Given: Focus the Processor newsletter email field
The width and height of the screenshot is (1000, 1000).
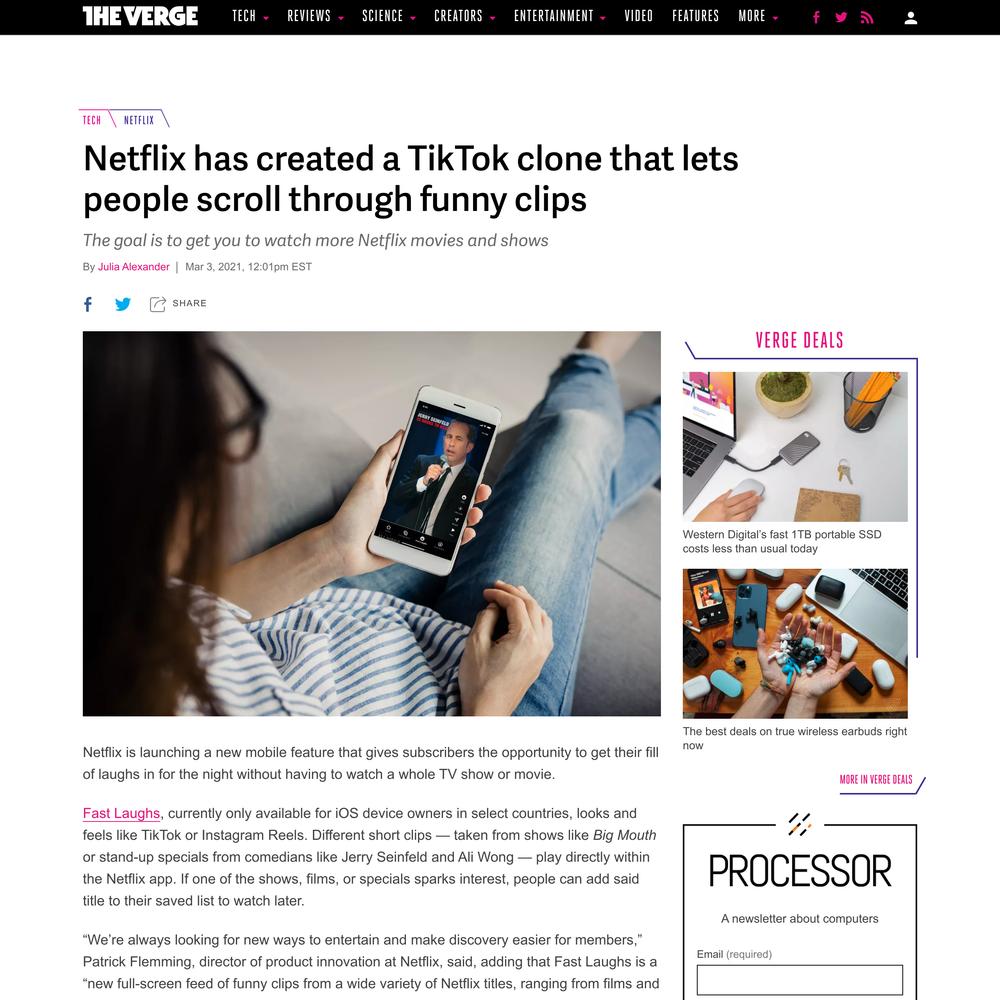Looking at the screenshot, I should [x=800, y=980].
